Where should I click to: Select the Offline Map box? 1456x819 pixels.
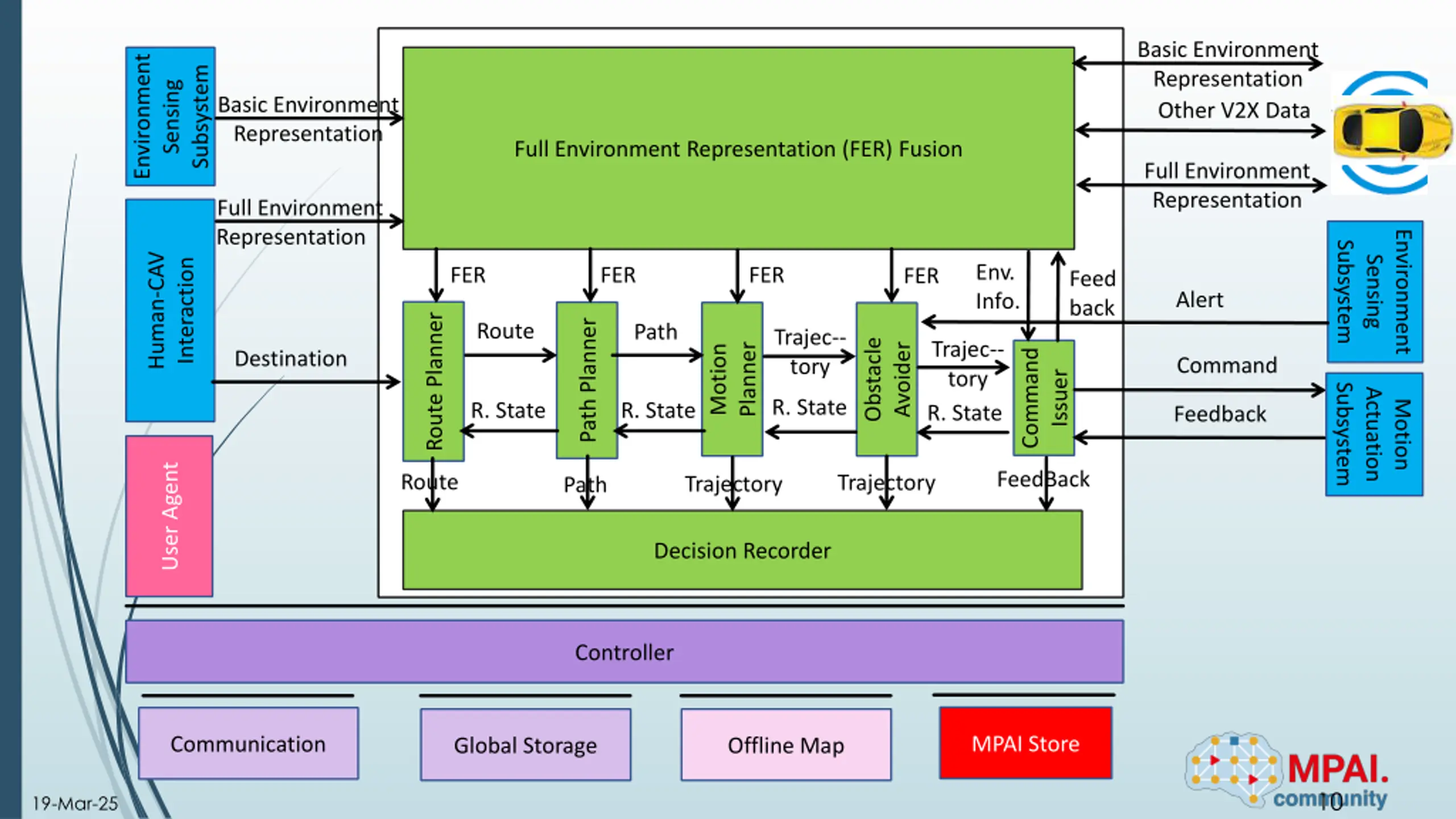coord(786,744)
